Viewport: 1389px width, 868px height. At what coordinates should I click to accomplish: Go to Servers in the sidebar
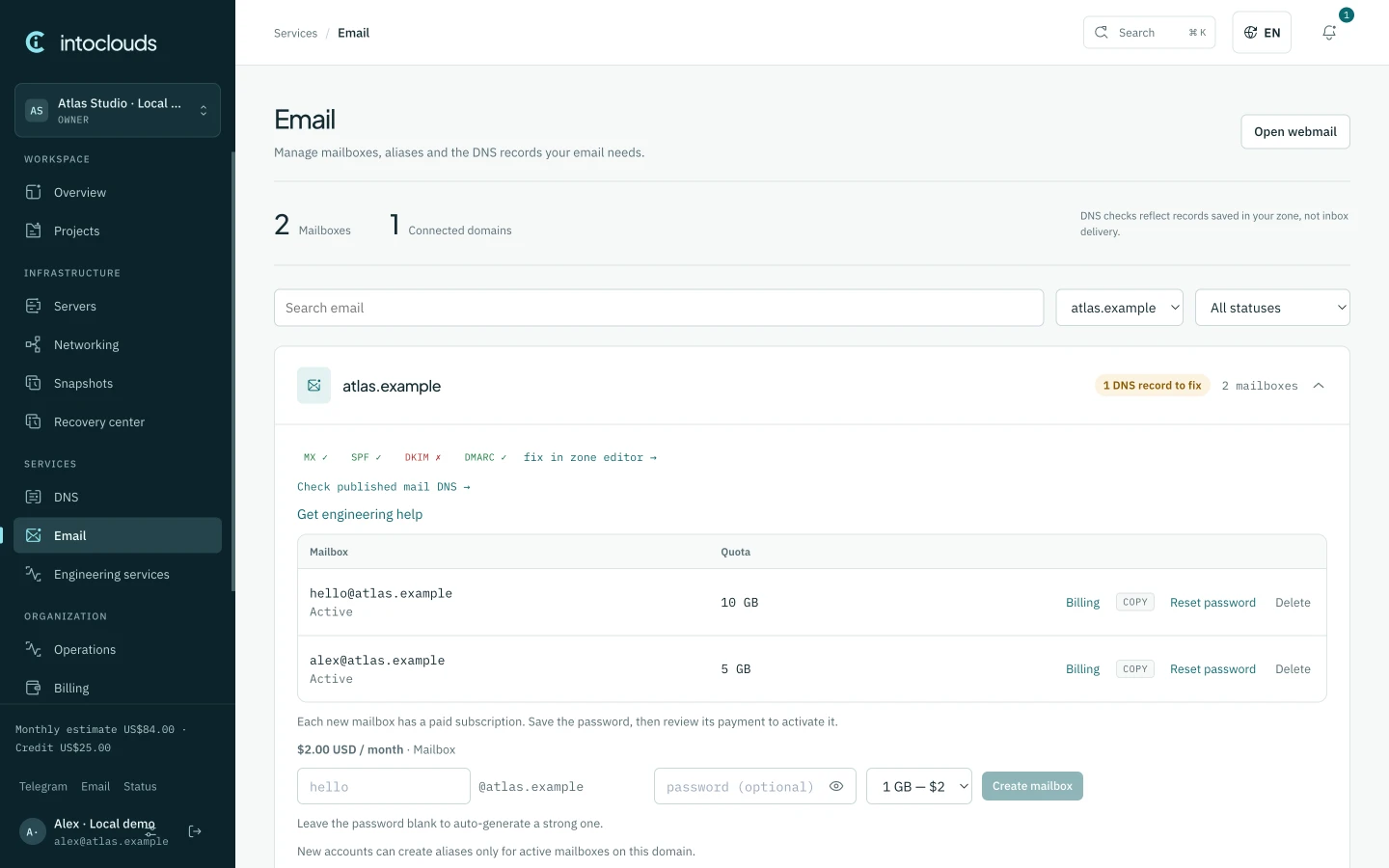[118, 306]
